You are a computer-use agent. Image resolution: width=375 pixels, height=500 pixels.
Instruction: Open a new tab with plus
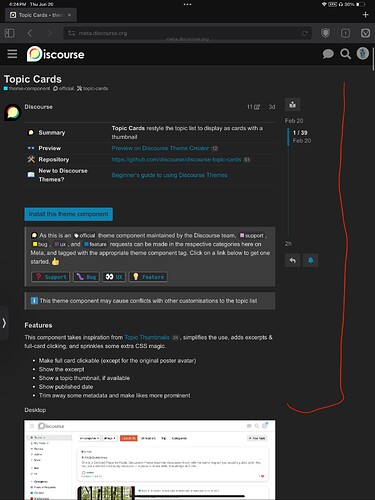(x=365, y=15)
